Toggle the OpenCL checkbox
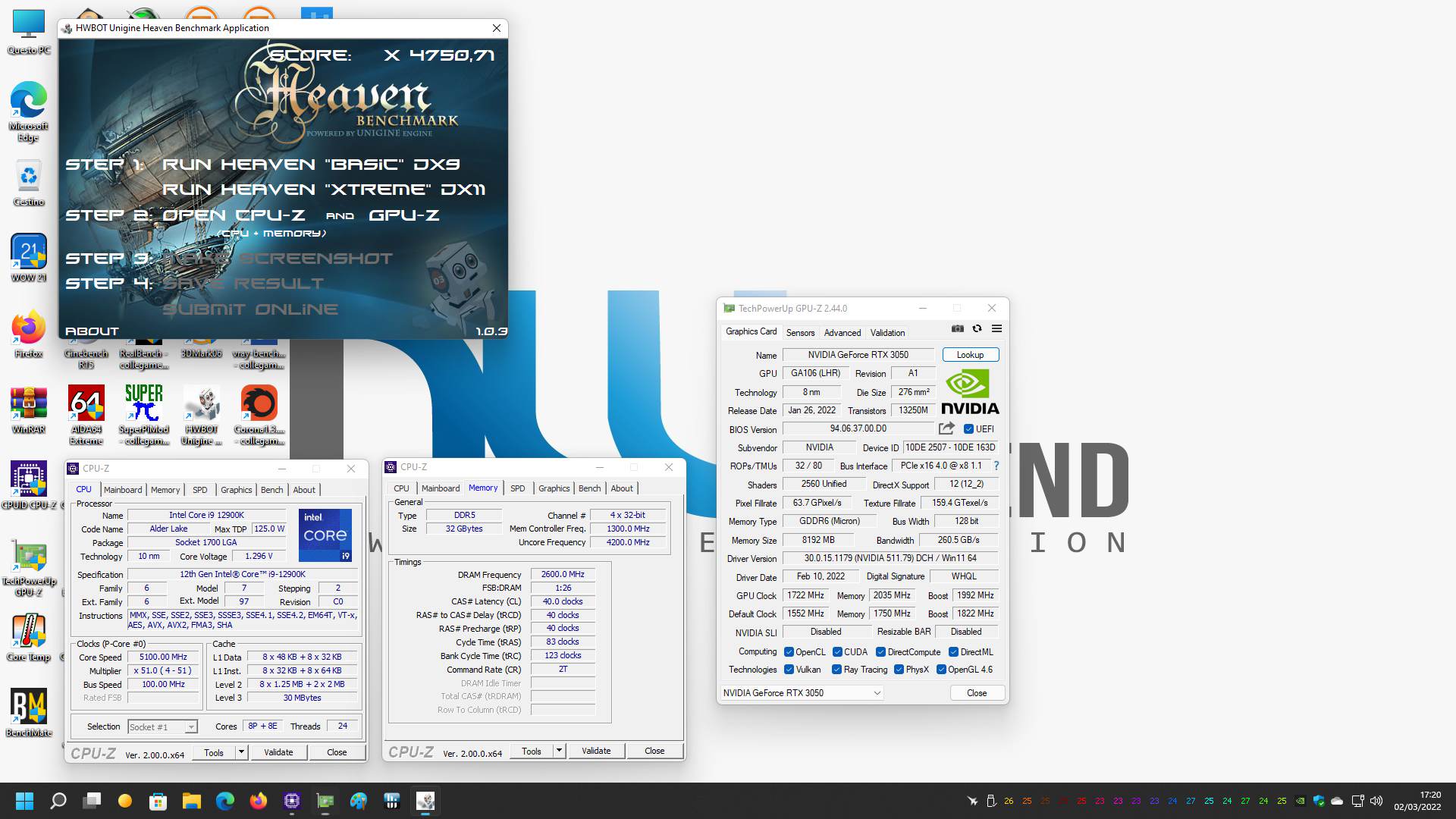Image resolution: width=1456 pixels, height=819 pixels. tap(789, 652)
